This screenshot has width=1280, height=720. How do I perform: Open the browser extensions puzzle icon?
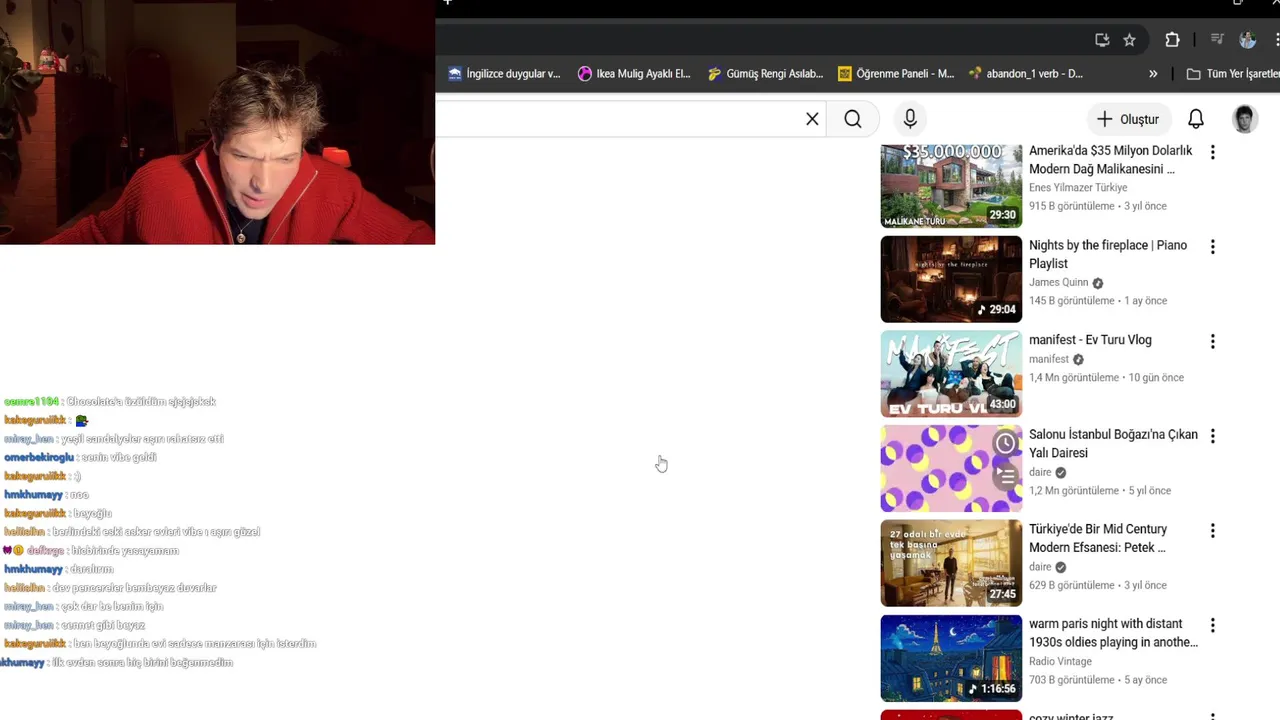click(1172, 40)
